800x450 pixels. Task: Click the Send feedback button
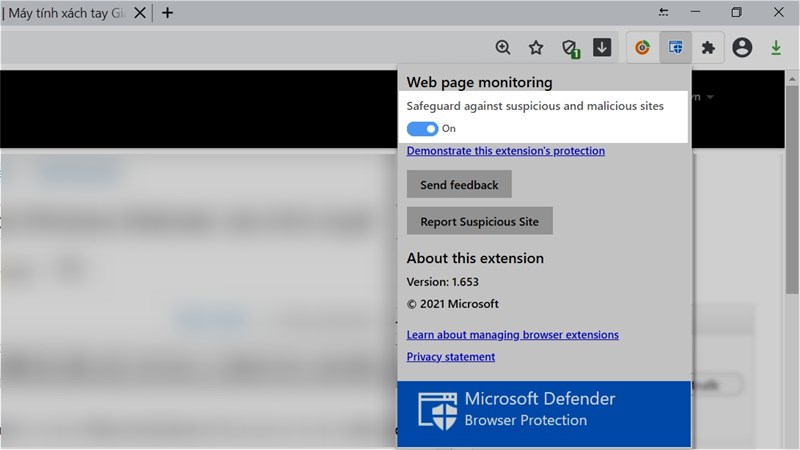click(459, 184)
